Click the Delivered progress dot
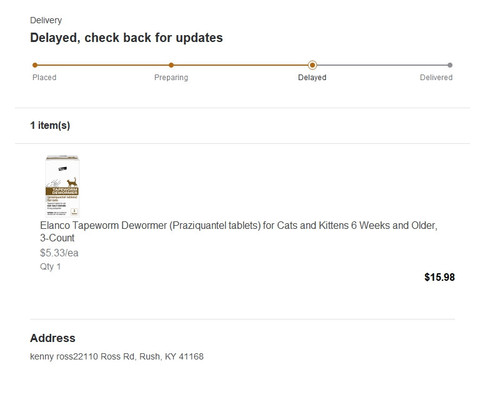The width and height of the screenshot is (500, 404). click(x=450, y=65)
